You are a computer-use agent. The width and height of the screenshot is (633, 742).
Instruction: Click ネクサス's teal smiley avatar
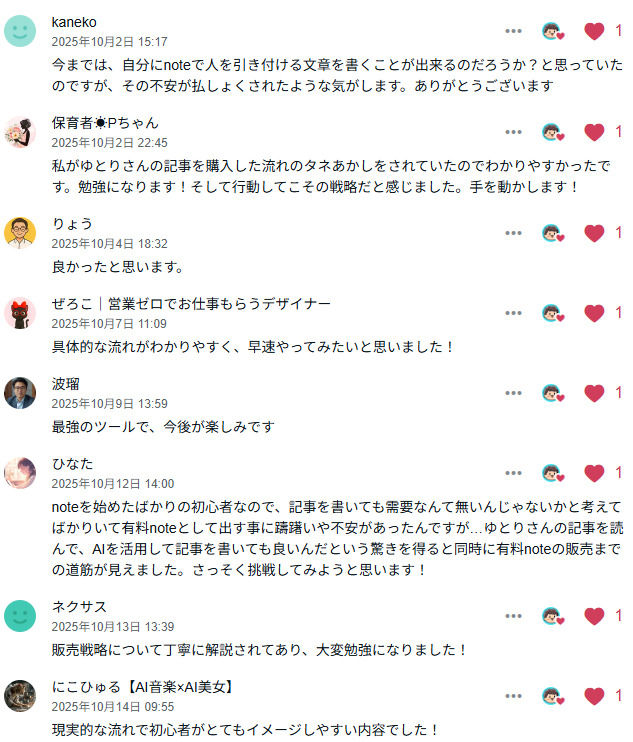point(20,616)
